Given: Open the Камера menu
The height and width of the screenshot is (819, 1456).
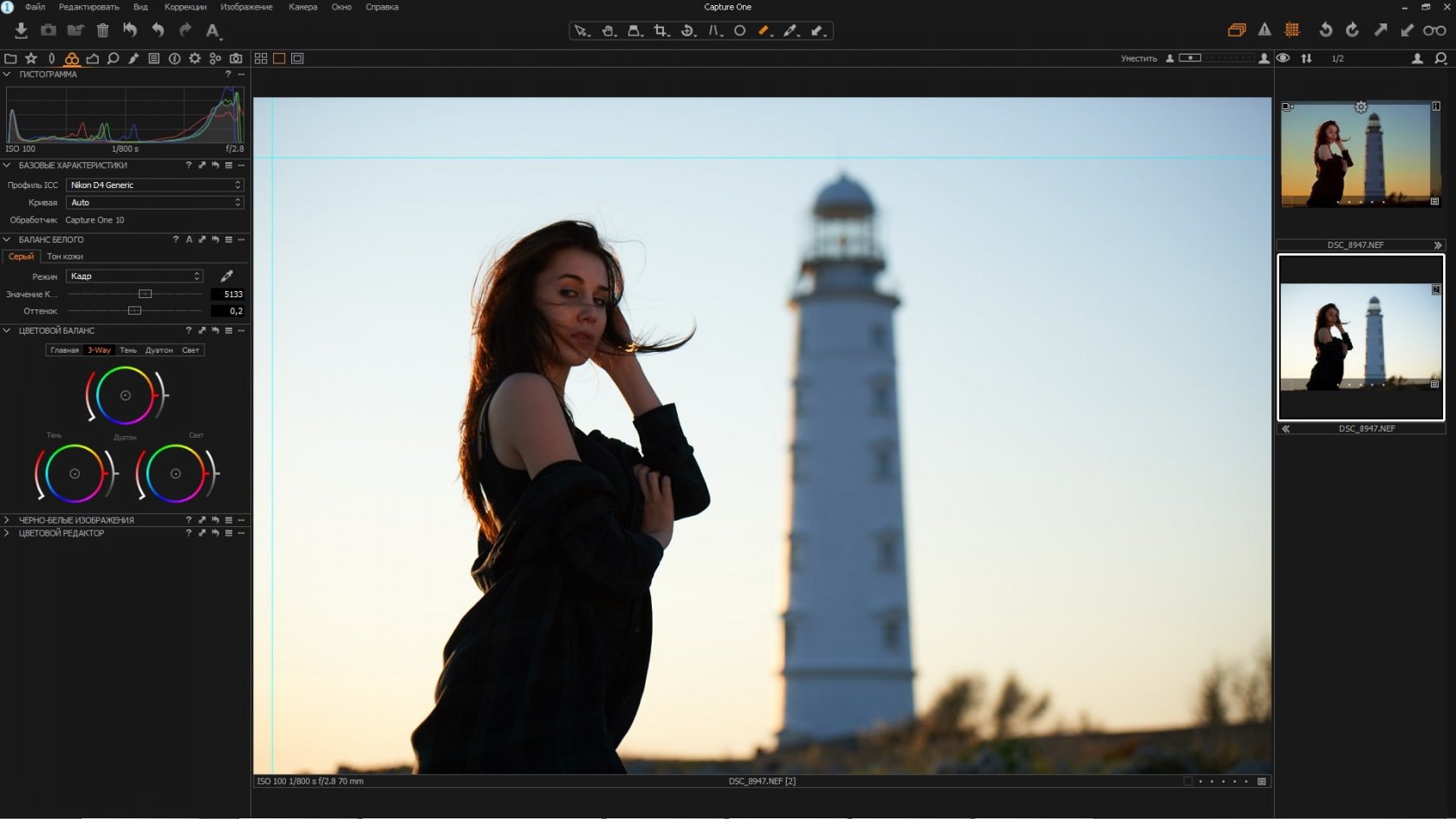Looking at the screenshot, I should pos(302,7).
